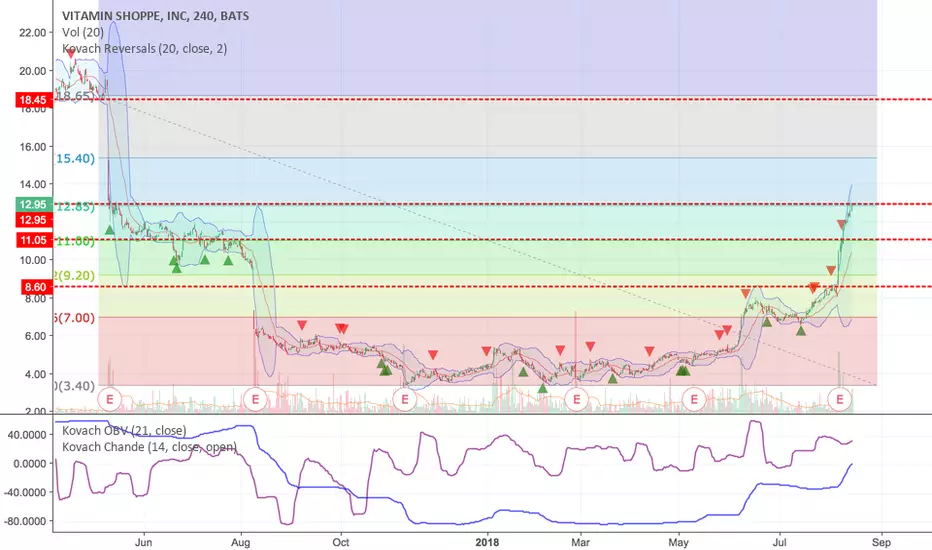
Task: Click the green reversal arrow below the 12.85 drop
Action: click(109, 230)
